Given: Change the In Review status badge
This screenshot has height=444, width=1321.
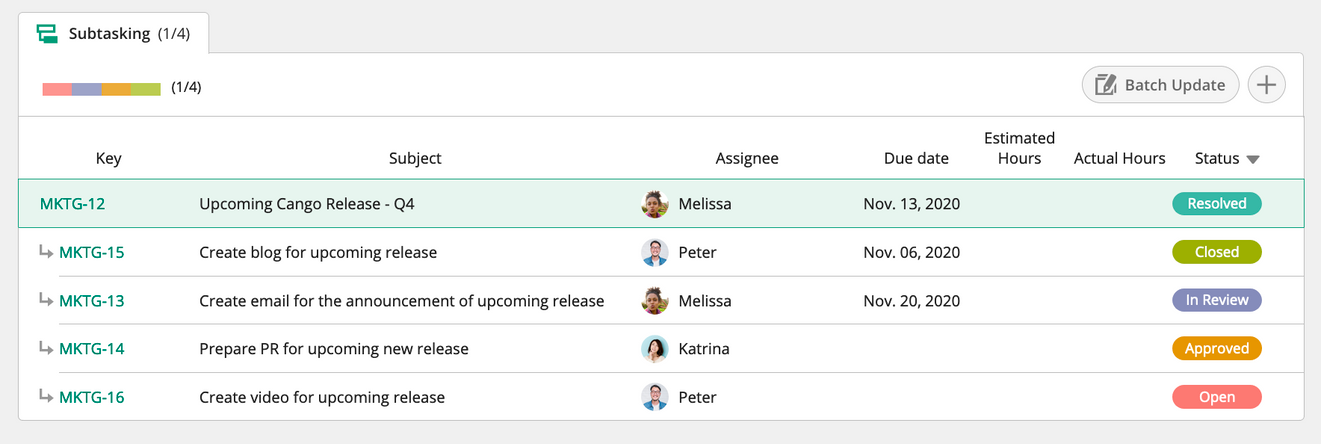Looking at the screenshot, I should pos(1216,300).
